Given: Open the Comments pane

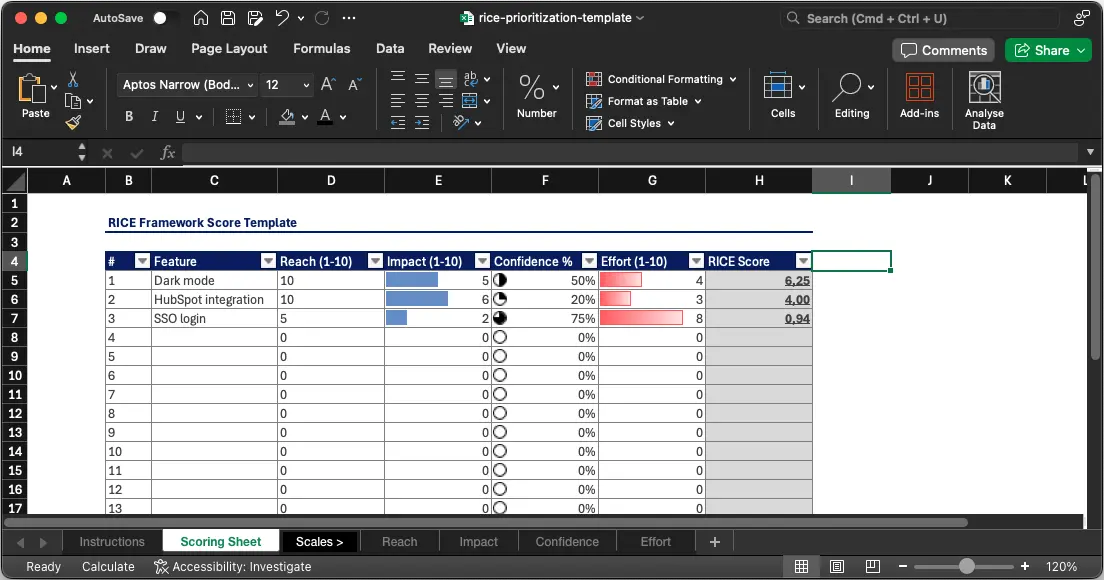Looking at the screenshot, I should [x=942, y=50].
